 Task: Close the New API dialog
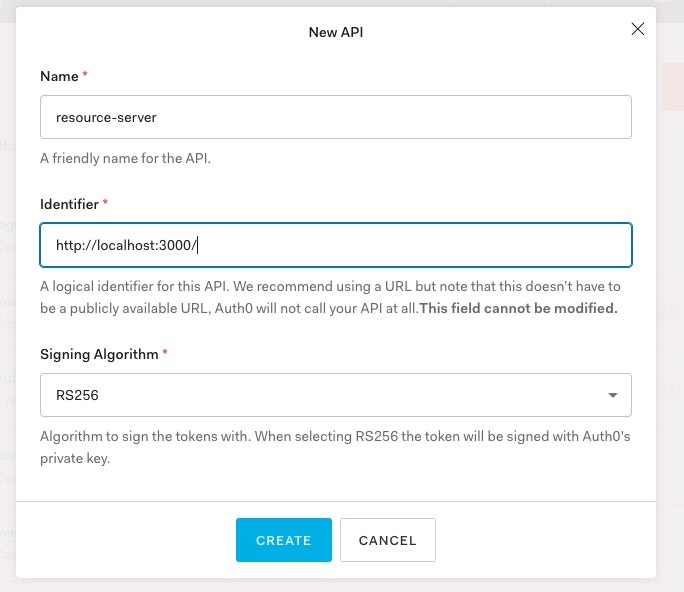click(638, 30)
